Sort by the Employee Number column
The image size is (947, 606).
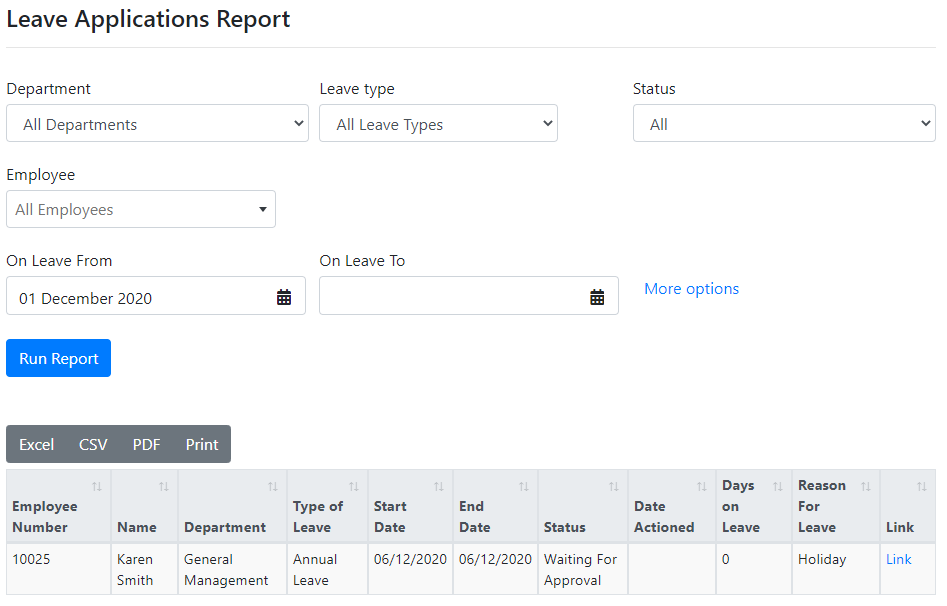tap(96, 486)
